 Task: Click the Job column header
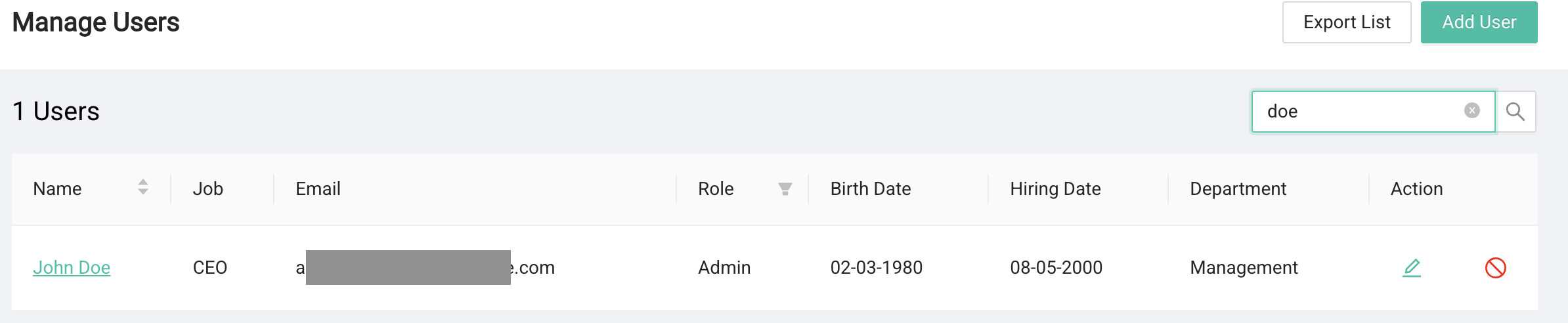(x=208, y=189)
